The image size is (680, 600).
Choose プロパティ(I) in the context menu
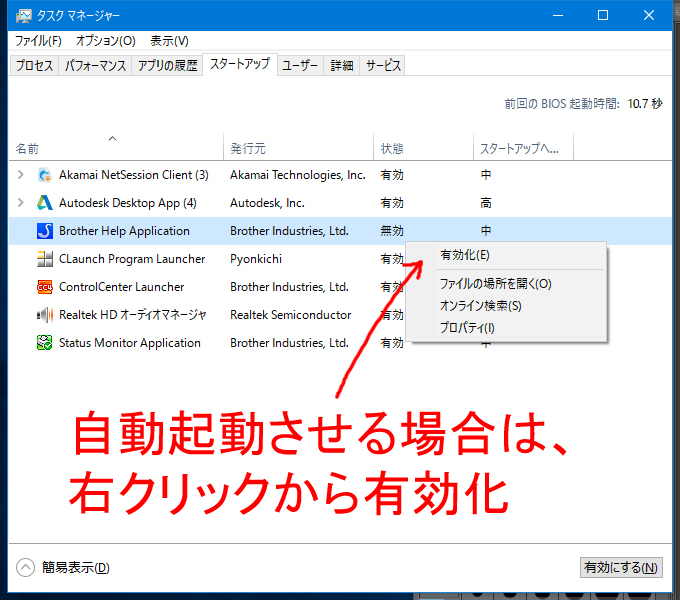click(506, 328)
